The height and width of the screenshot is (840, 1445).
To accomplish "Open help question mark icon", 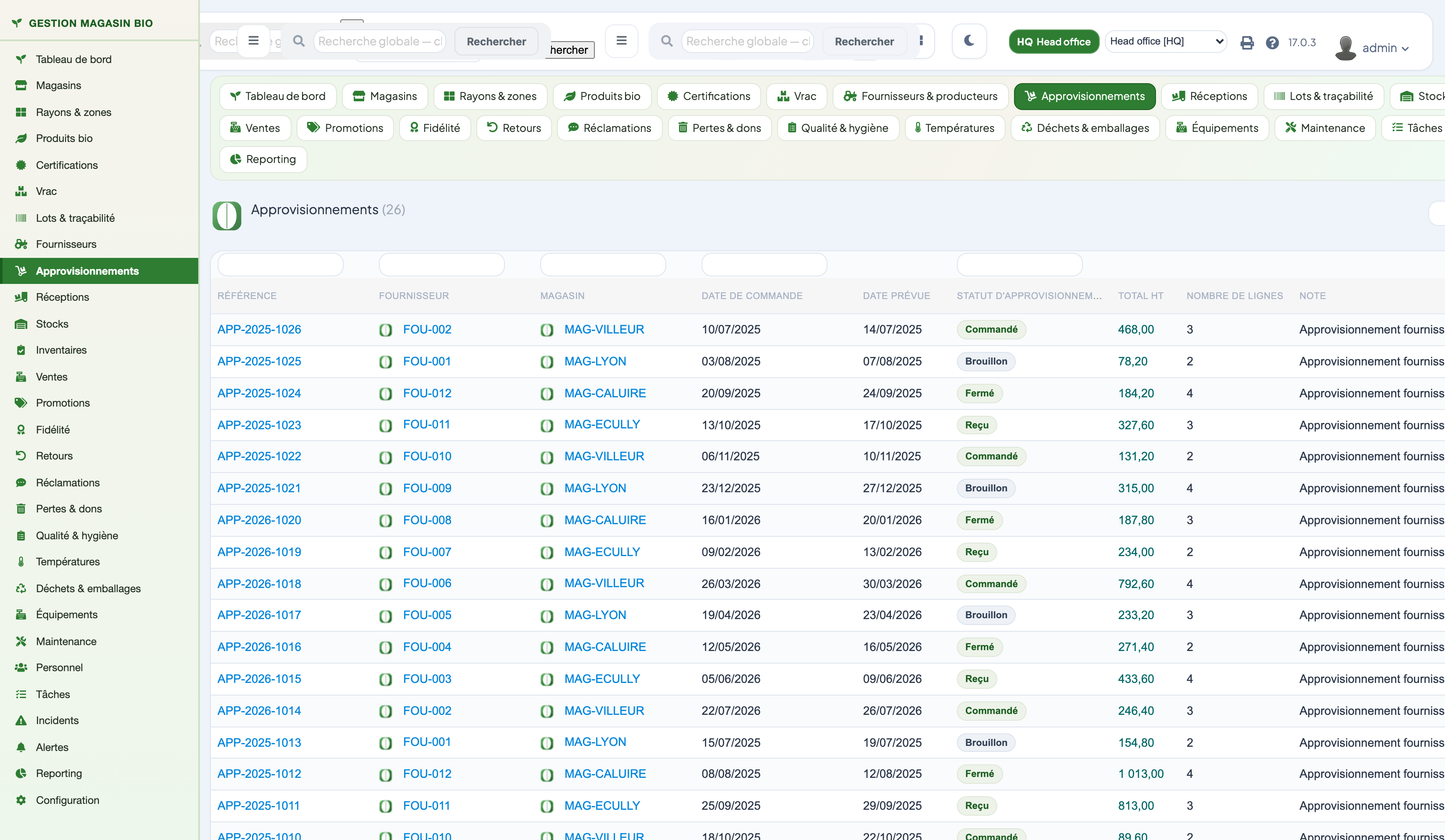I will (x=1272, y=43).
